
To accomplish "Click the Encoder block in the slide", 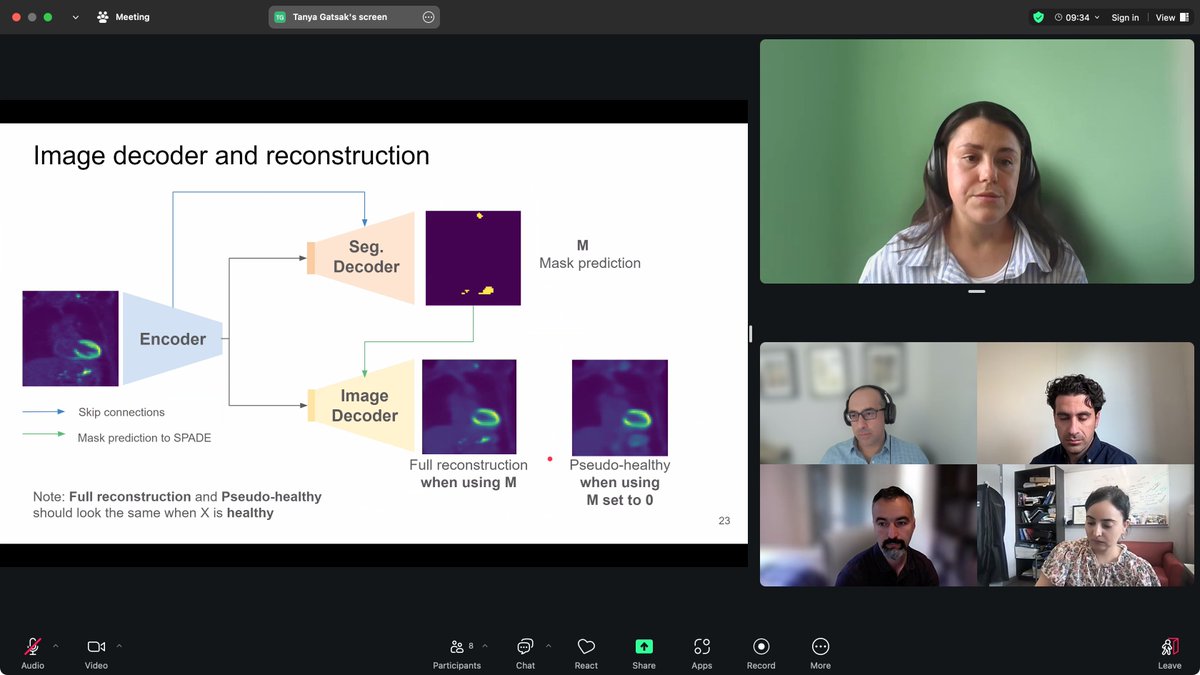I will (172, 339).
